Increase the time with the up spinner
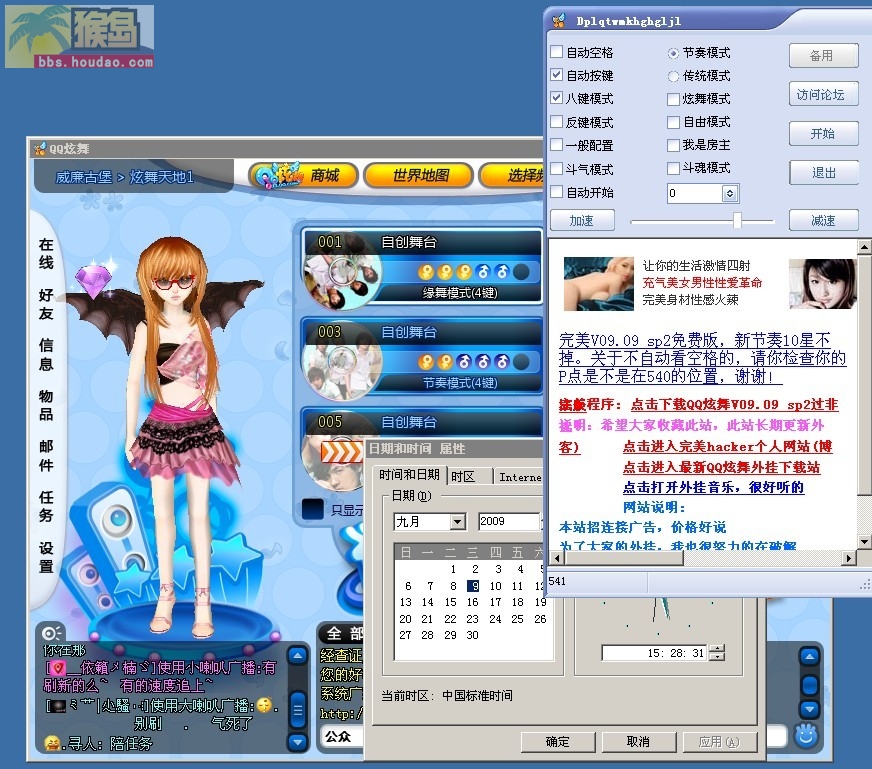 (x=718, y=648)
